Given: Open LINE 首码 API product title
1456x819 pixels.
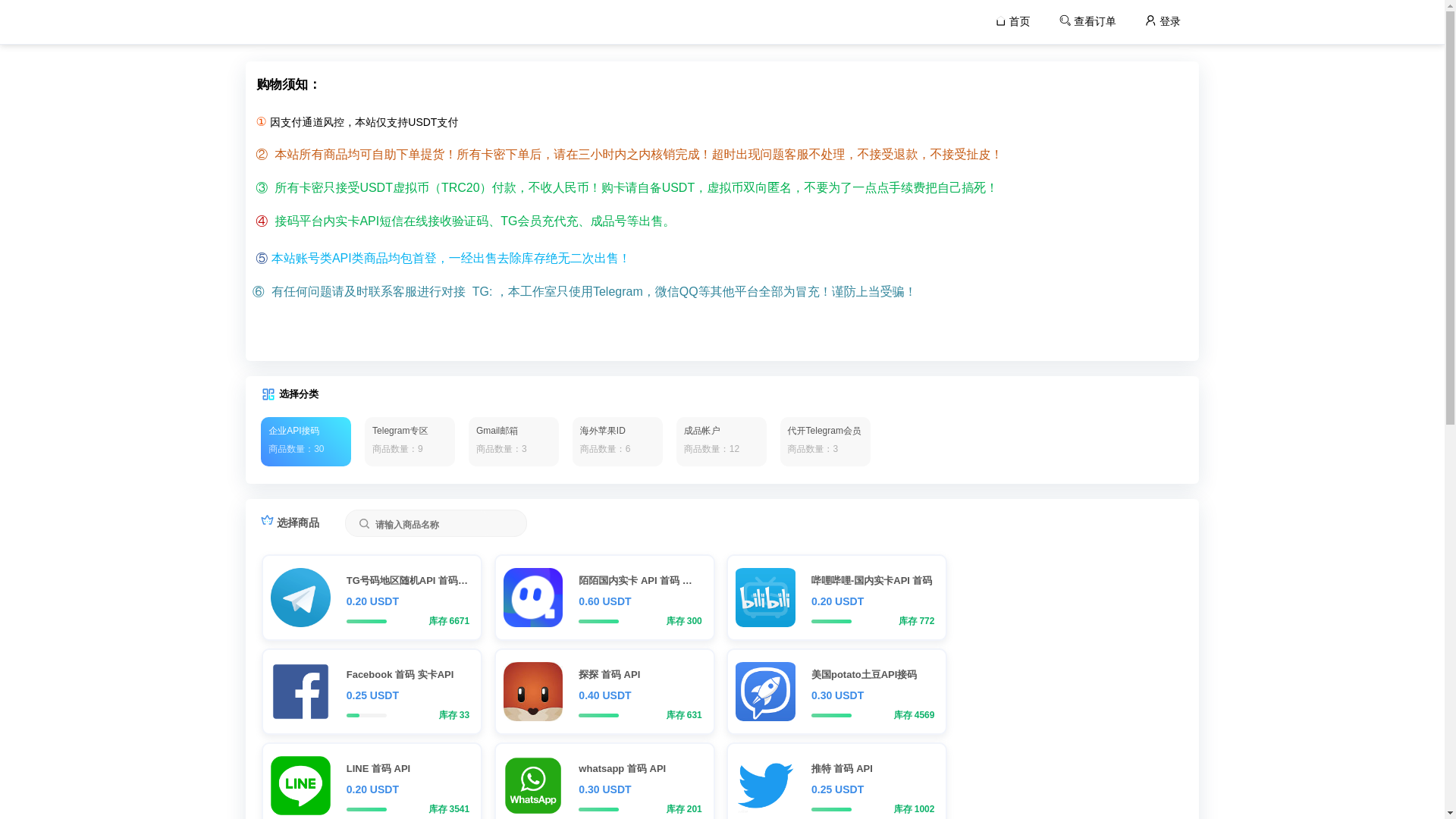Looking at the screenshot, I should click(378, 769).
